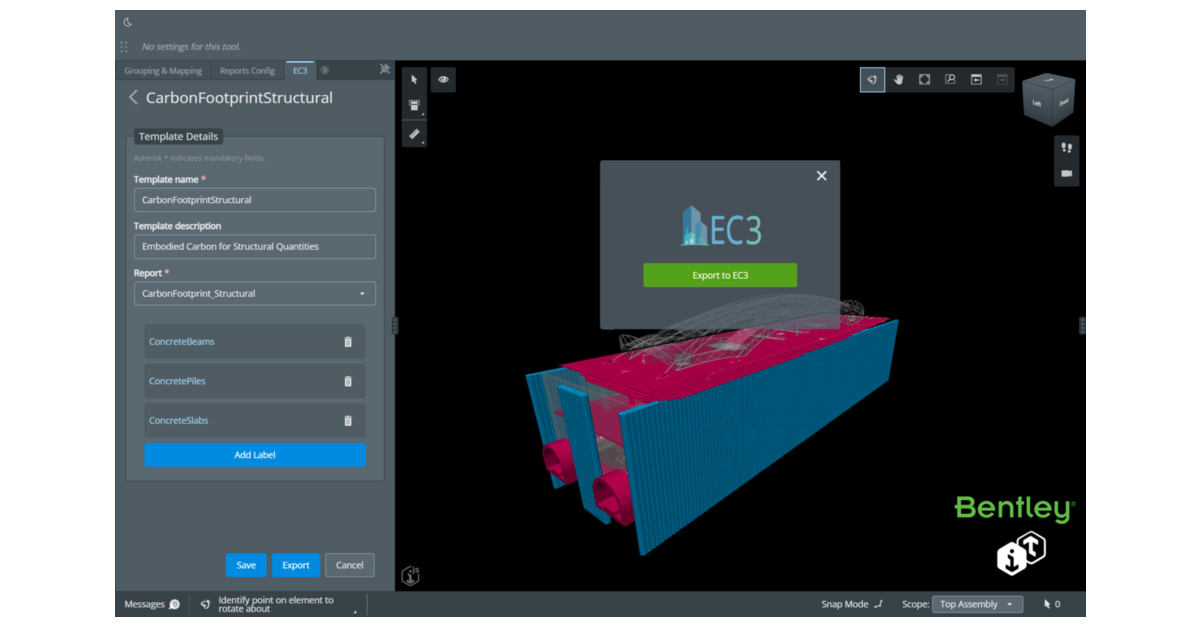The height and width of the screenshot is (627, 1200).
Task: Open the Reports Config tab
Action: pyautogui.click(x=246, y=70)
